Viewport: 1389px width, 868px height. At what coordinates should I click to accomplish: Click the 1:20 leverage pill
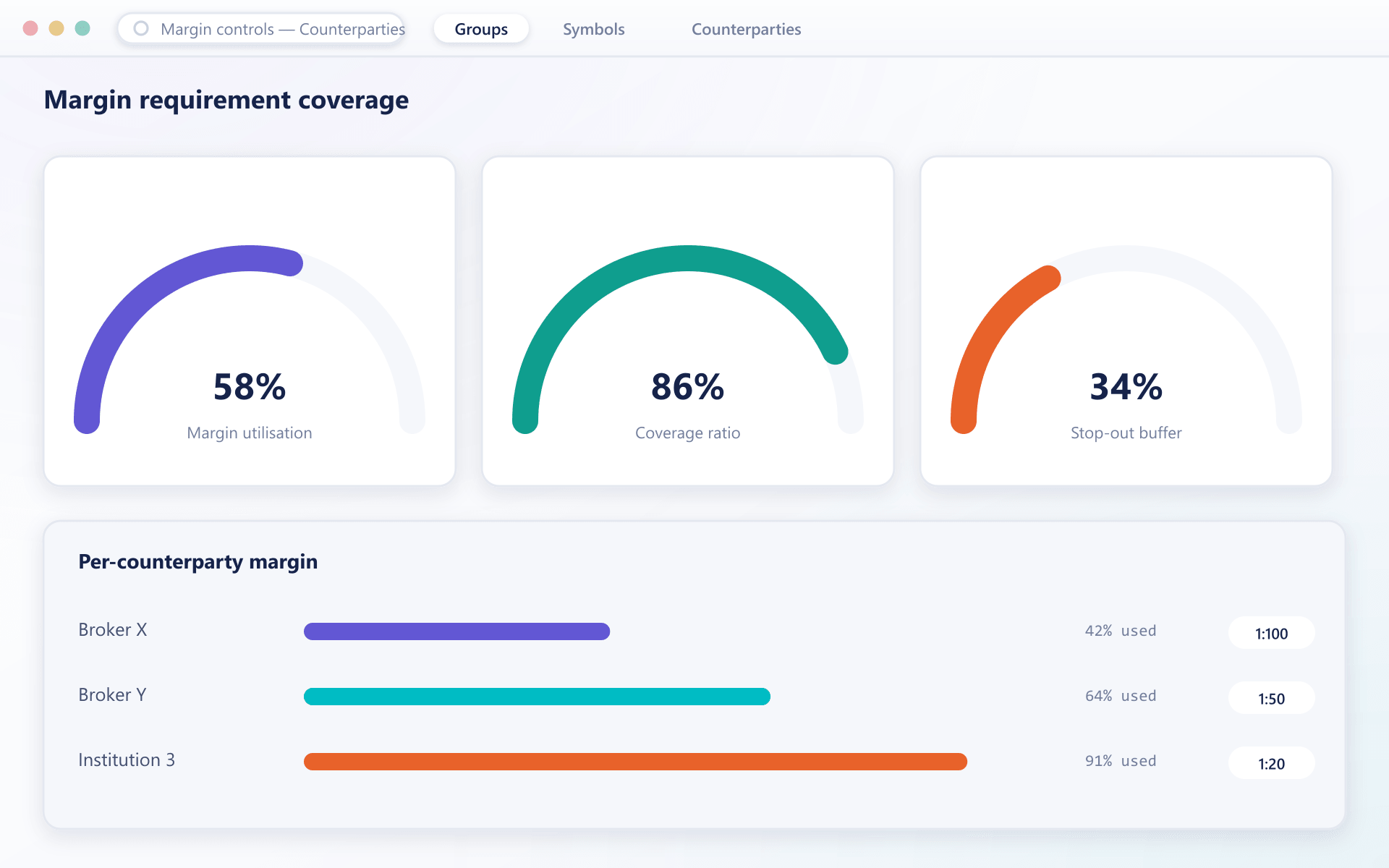(1271, 763)
